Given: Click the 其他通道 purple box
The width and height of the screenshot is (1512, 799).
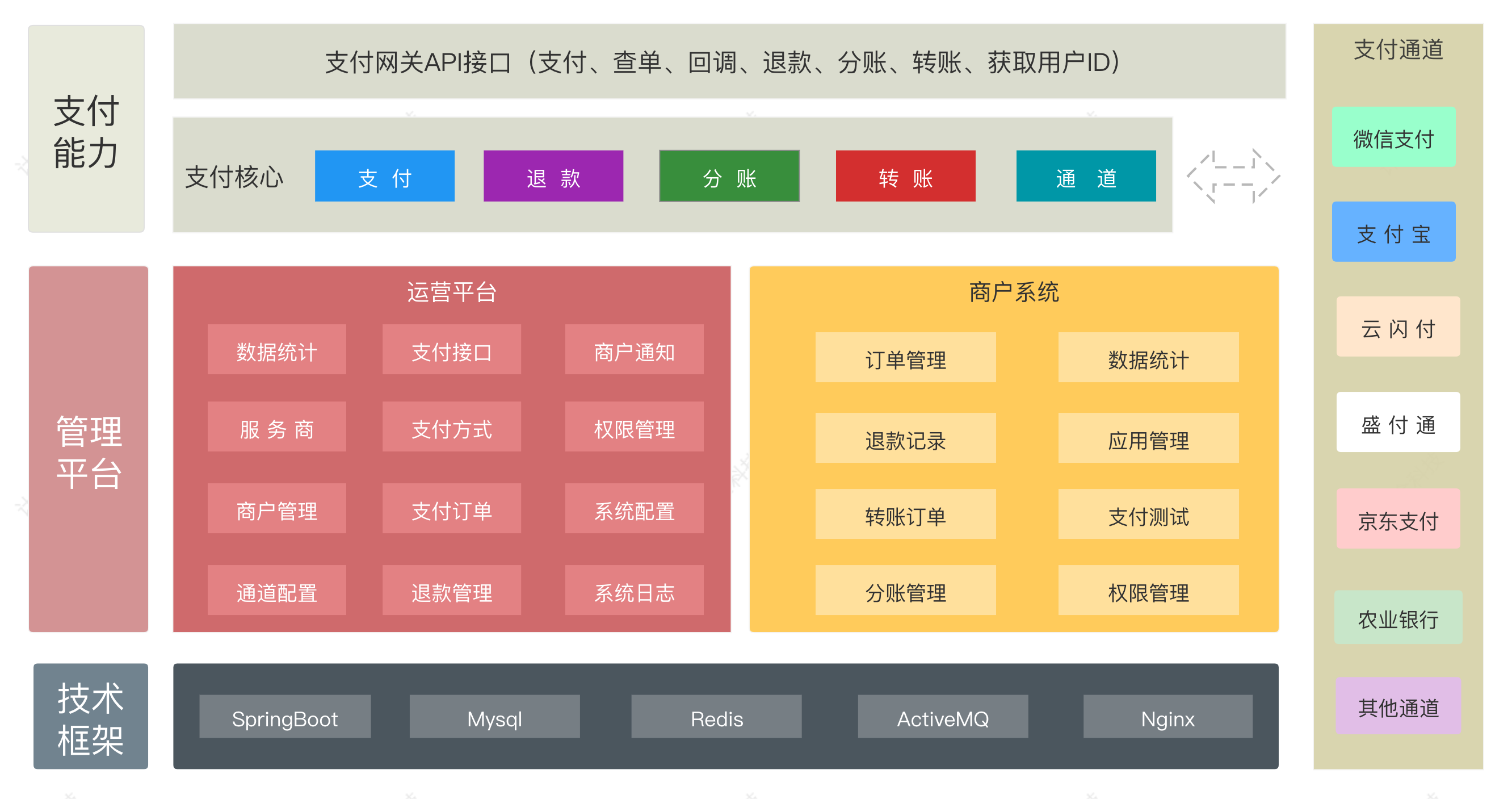Looking at the screenshot, I should tap(1397, 706).
